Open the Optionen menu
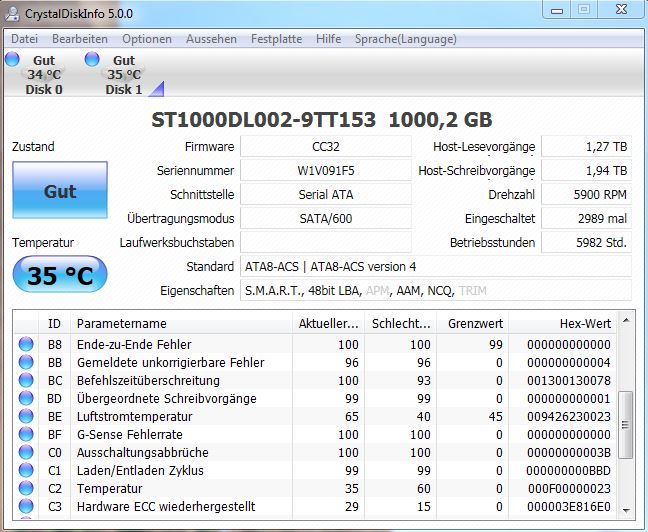The width and height of the screenshot is (648, 532). pos(147,39)
